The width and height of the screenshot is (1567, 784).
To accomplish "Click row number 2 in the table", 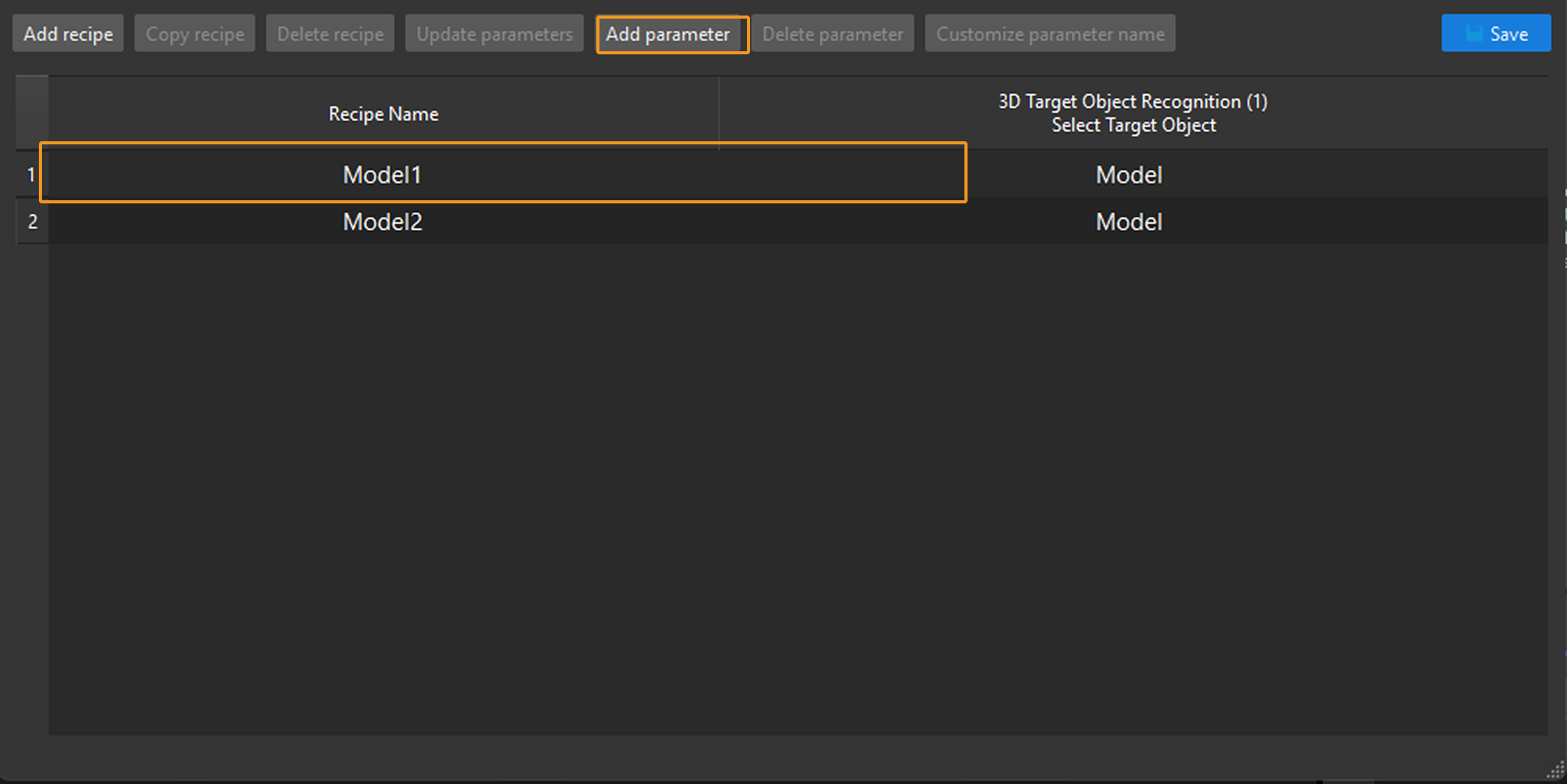I will [x=31, y=221].
